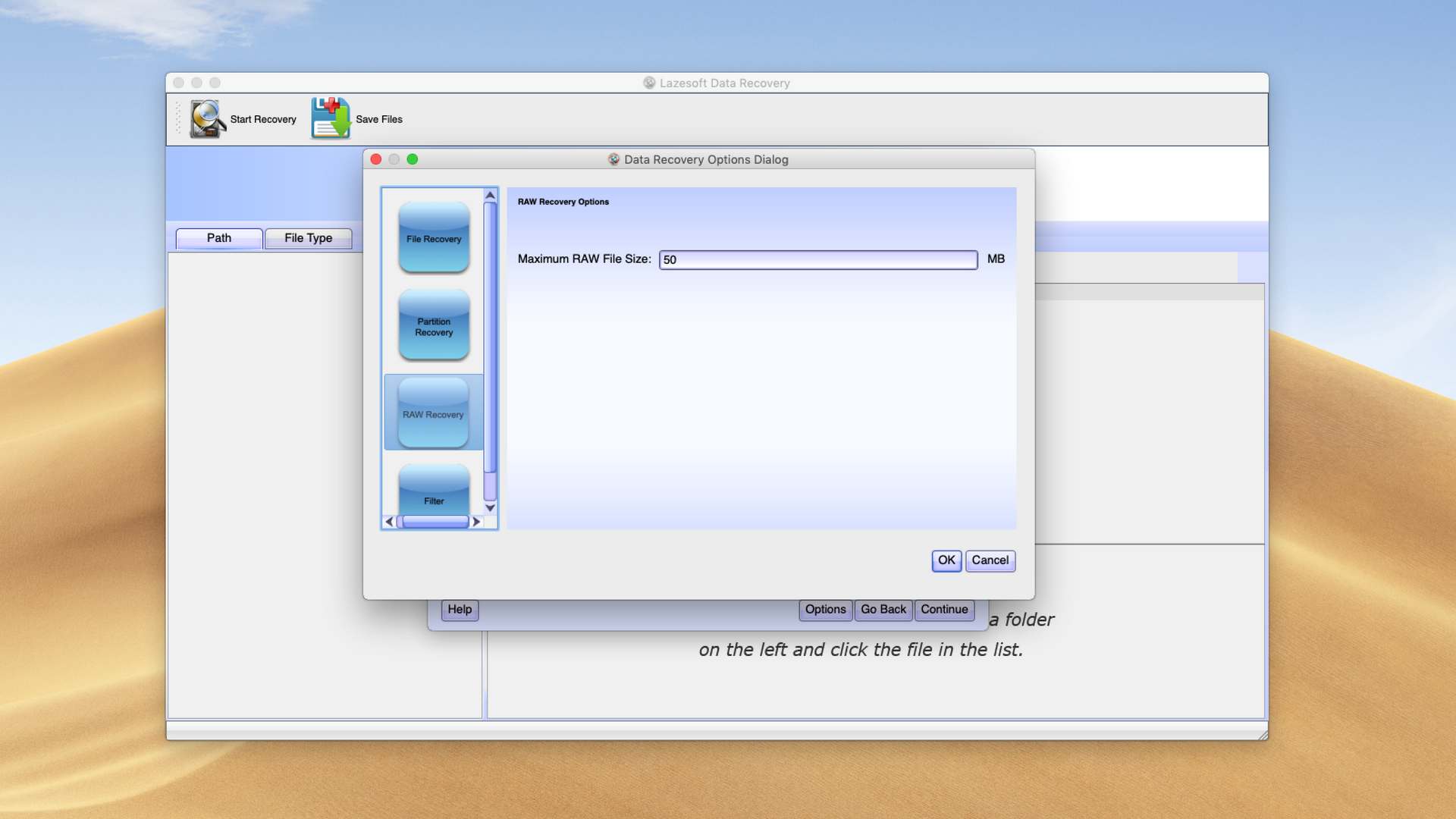Select the RAW Recovery option tile

(434, 413)
